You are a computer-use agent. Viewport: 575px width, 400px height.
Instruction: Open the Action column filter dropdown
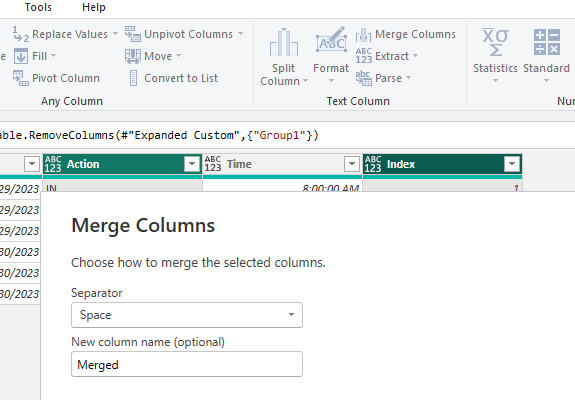[x=192, y=164]
